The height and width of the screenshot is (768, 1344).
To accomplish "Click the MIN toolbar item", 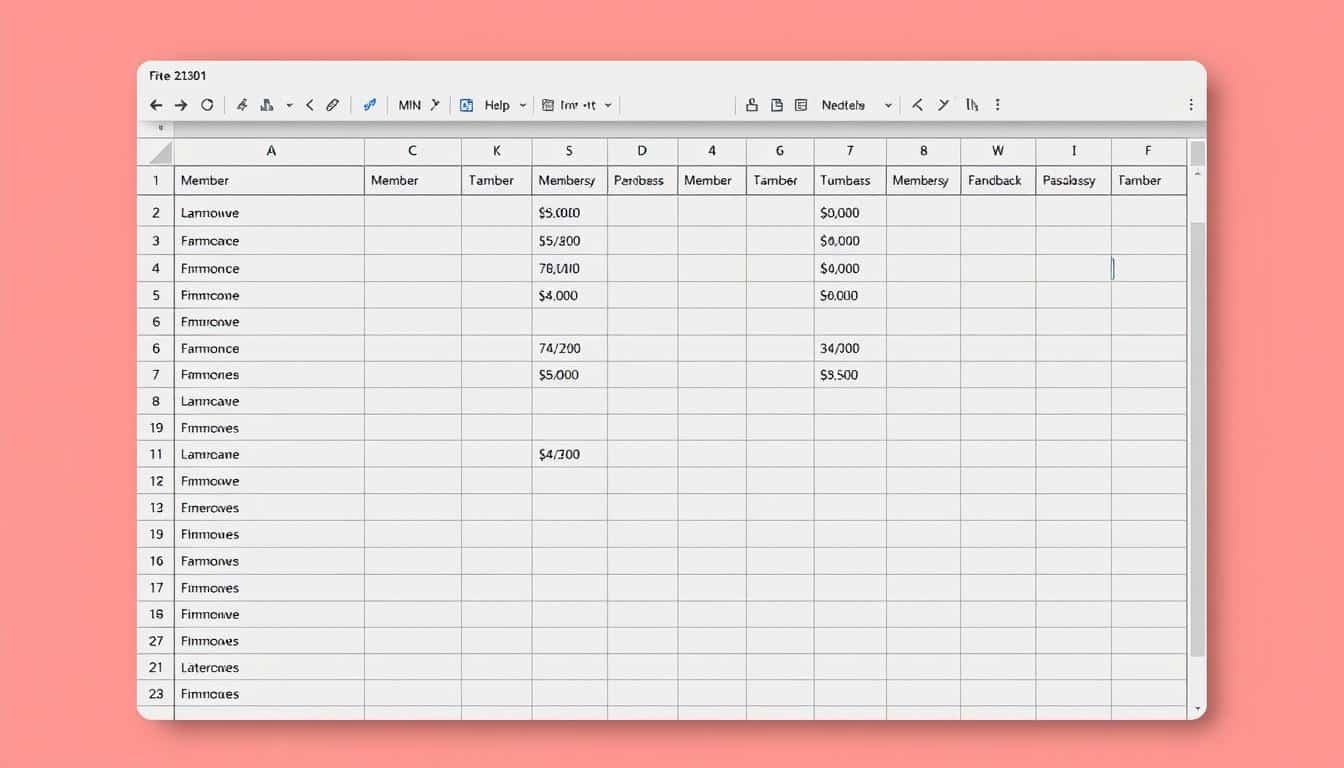I will (x=410, y=105).
